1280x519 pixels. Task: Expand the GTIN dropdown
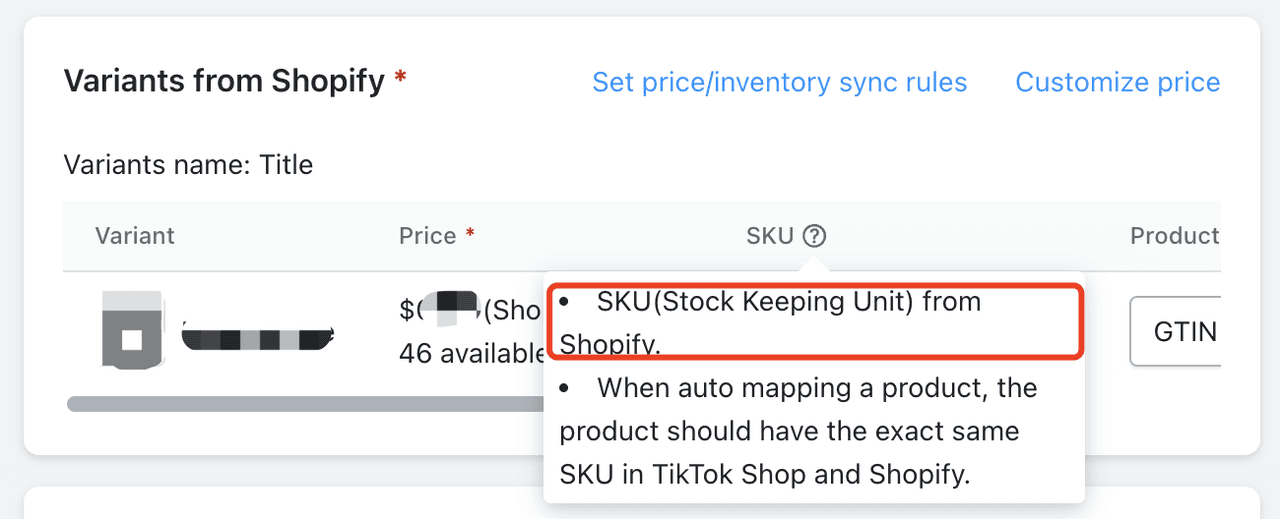click(x=1176, y=331)
